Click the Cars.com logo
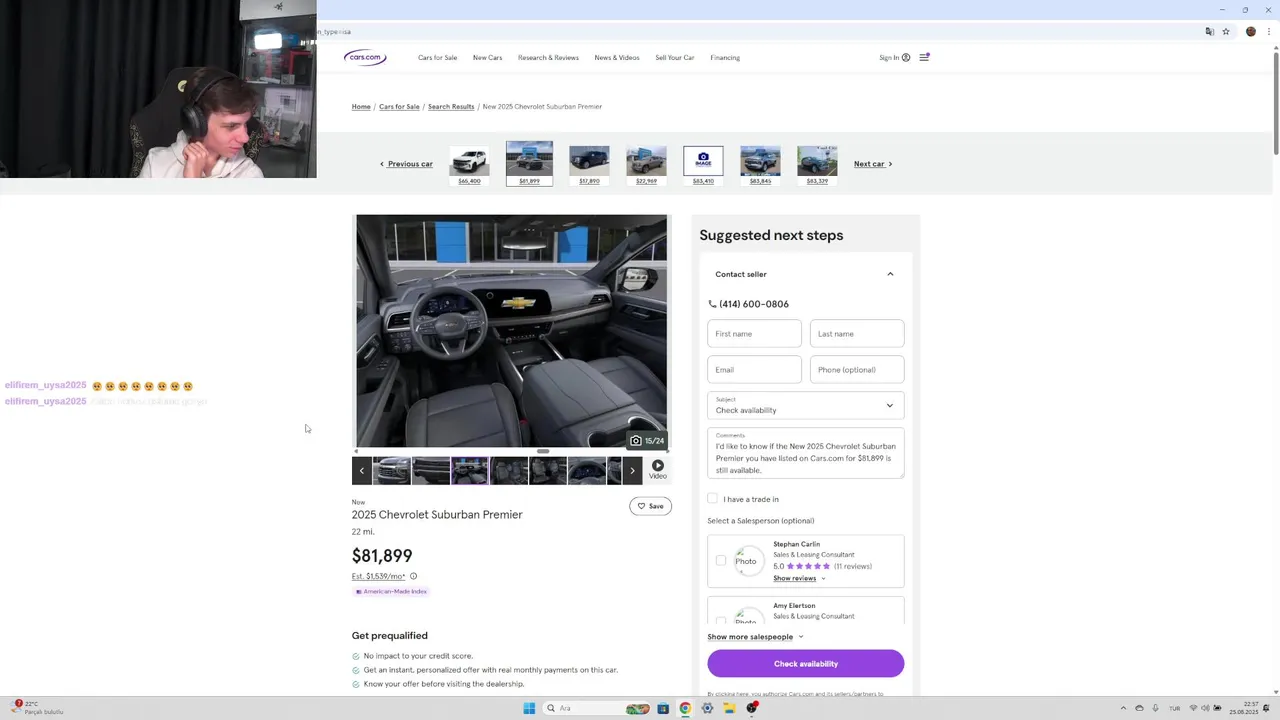The image size is (1280, 720). pos(365,57)
